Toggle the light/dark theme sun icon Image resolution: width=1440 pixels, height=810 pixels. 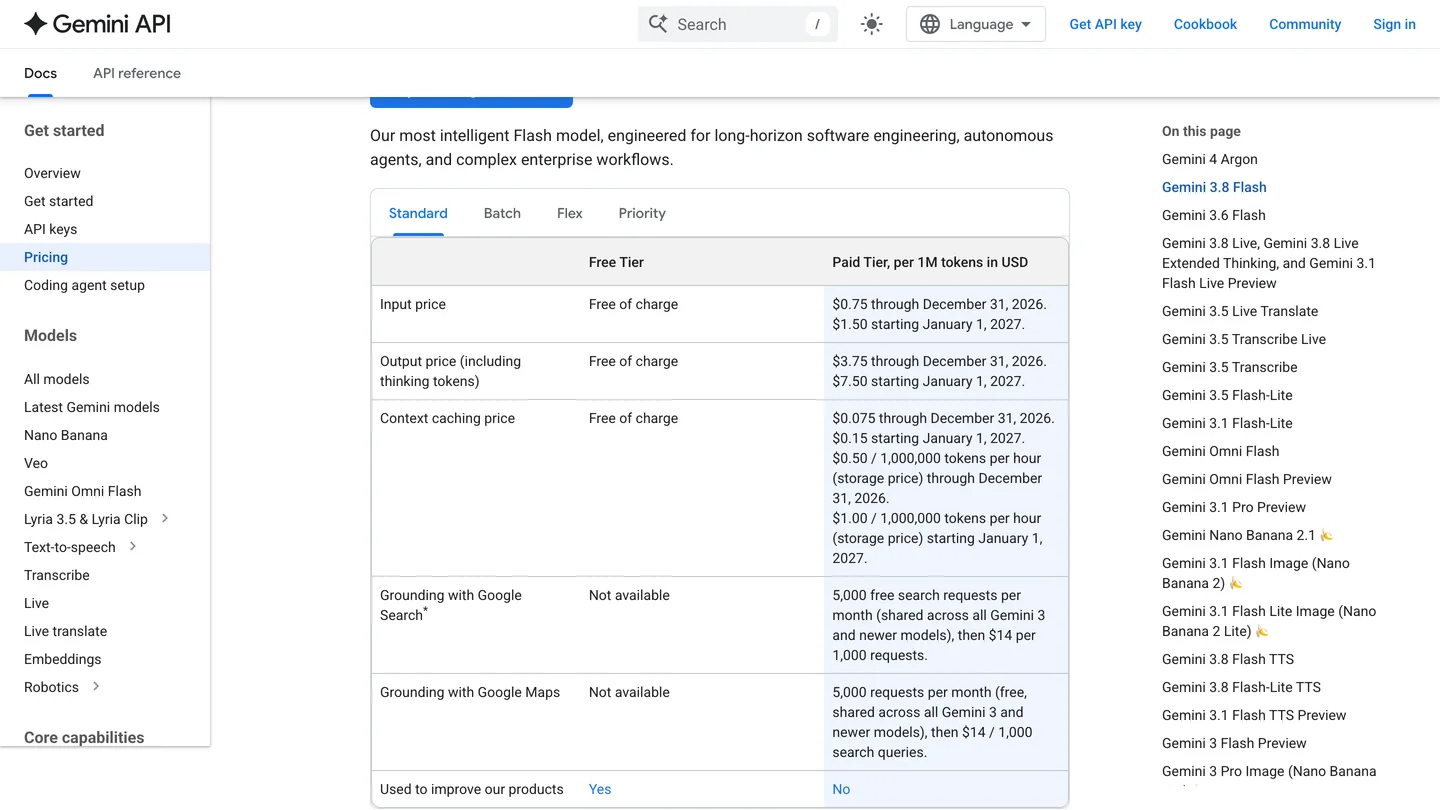(872, 24)
